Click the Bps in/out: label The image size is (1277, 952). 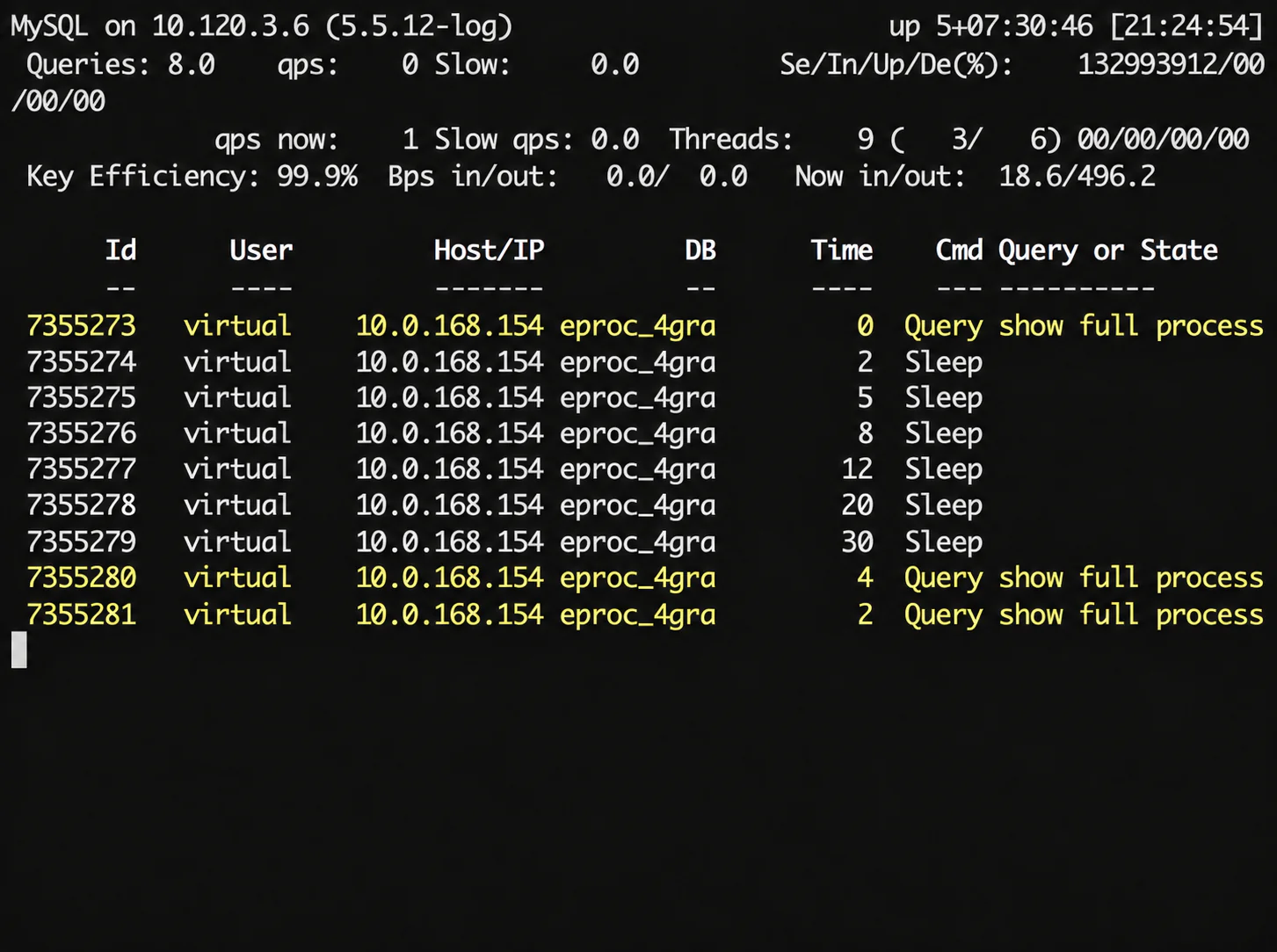[x=472, y=177]
